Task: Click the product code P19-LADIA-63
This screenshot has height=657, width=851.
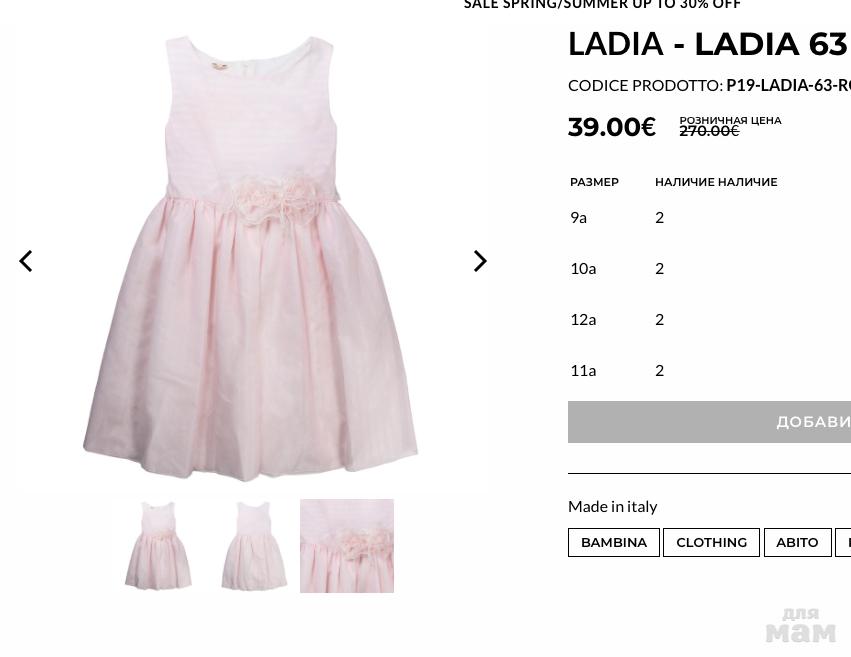Action: tap(788, 85)
